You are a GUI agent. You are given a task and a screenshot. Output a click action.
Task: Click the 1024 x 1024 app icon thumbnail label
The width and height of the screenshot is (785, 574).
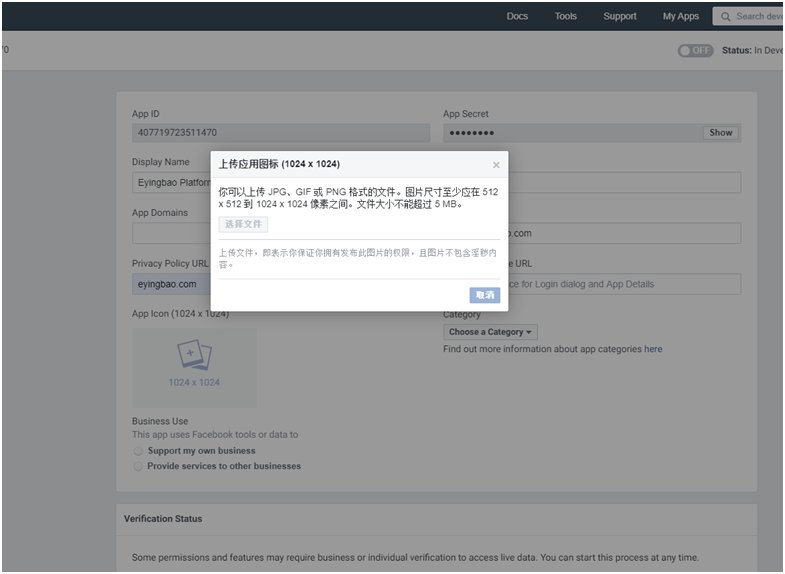pos(194,382)
